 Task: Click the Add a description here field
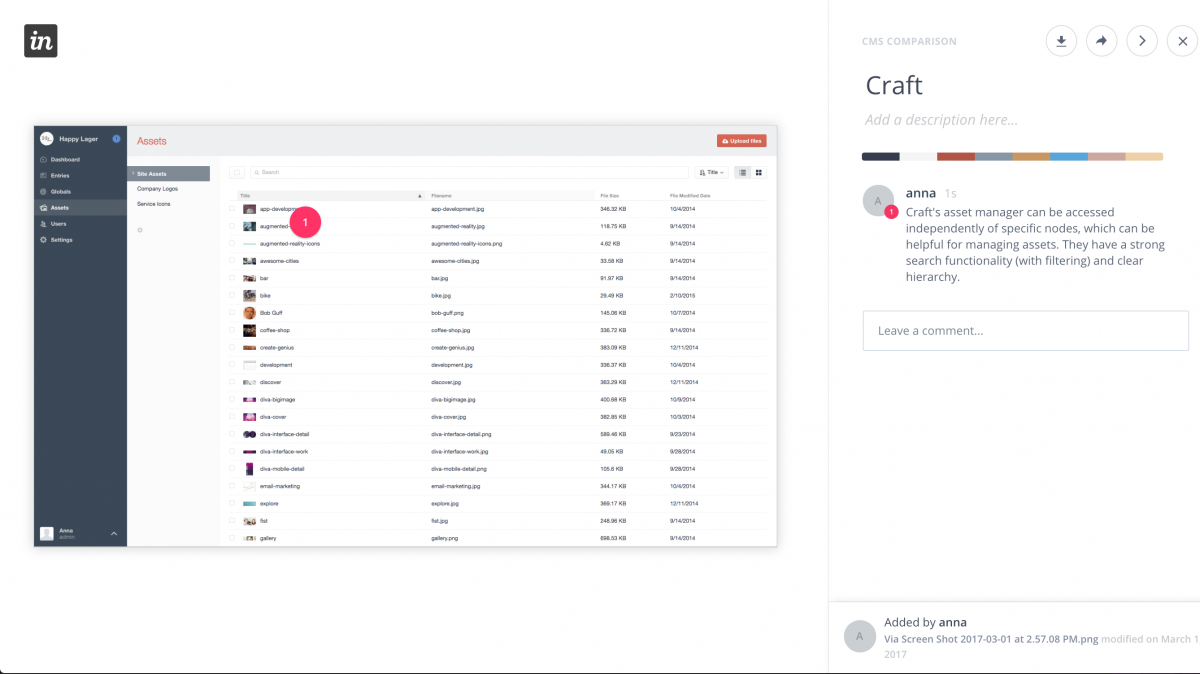click(942, 120)
